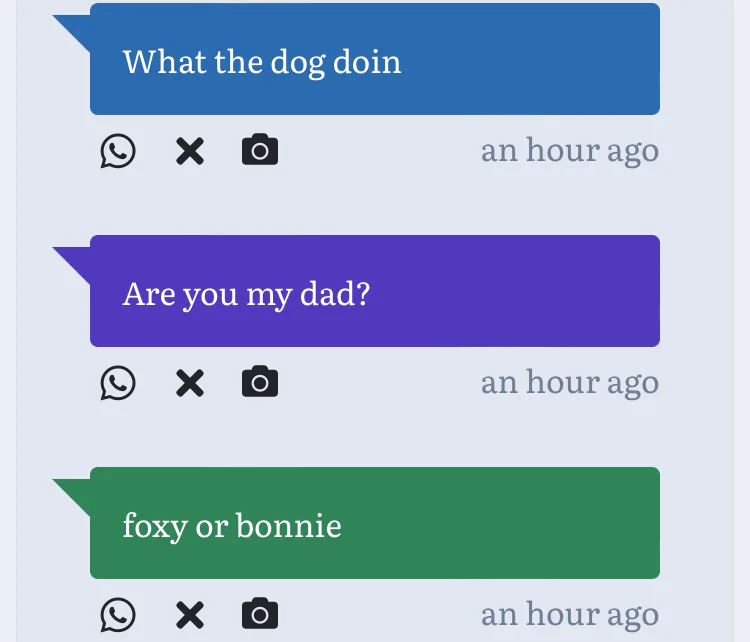Click camera icon under 'foxy or bonnie'

point(260,613)
